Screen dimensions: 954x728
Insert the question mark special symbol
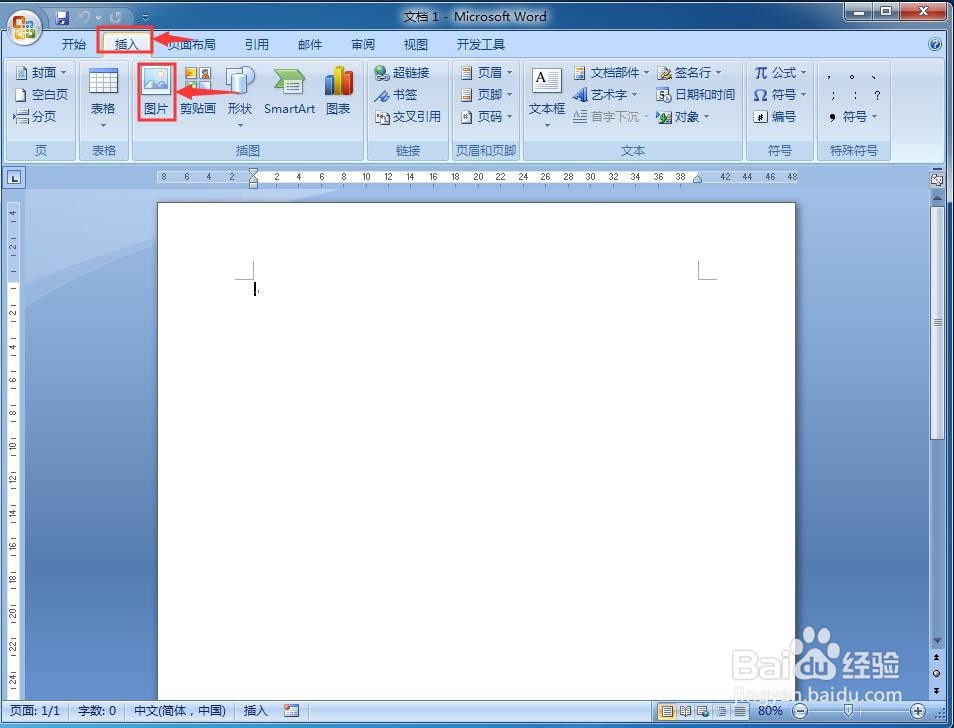pyautogui.click(x=877, y=95)
